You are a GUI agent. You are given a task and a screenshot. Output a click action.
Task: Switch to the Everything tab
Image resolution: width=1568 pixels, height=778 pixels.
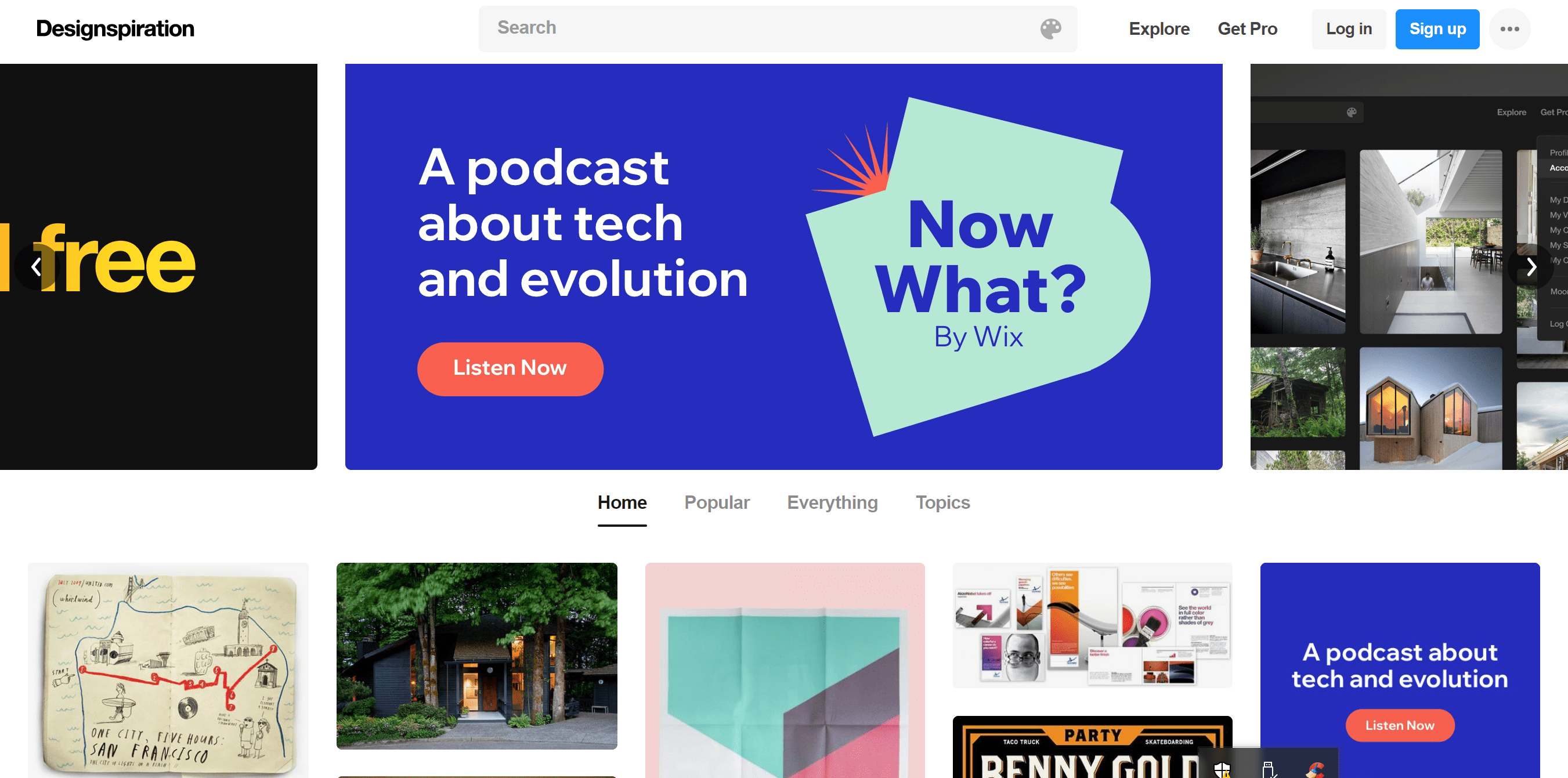click(x=832, y=502)
